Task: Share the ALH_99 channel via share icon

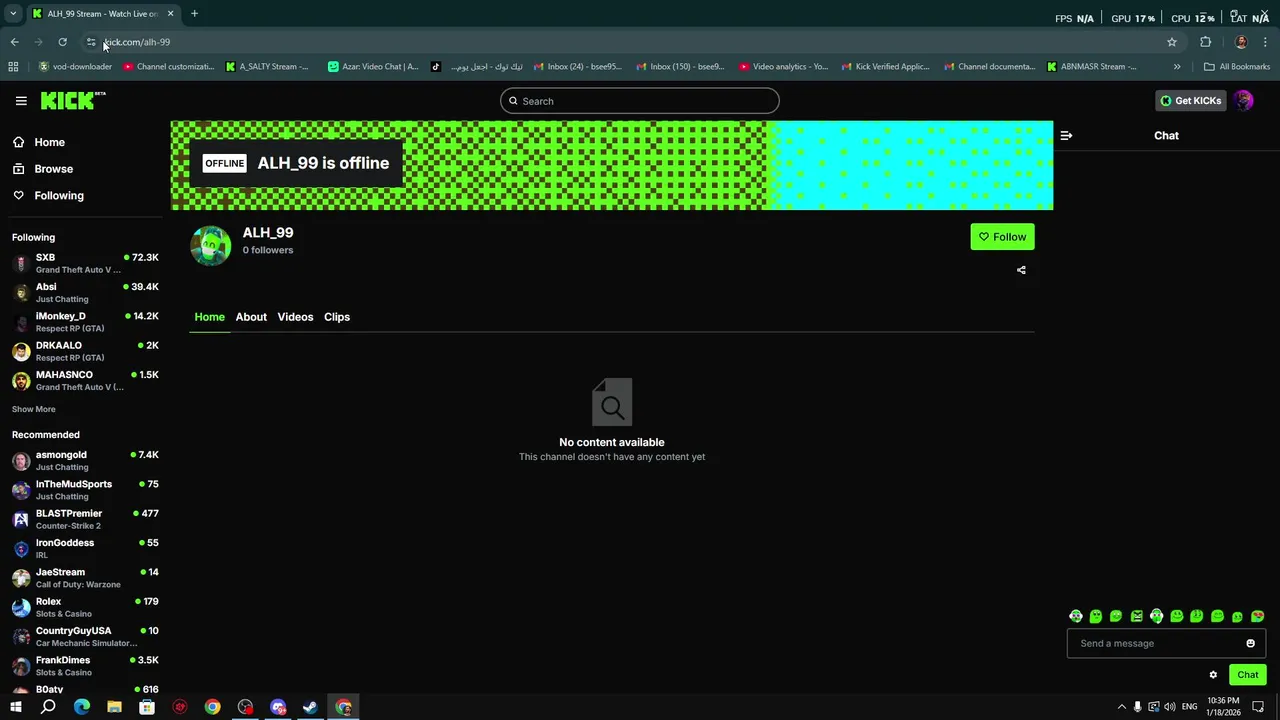Action: (x=1021, y=270)
